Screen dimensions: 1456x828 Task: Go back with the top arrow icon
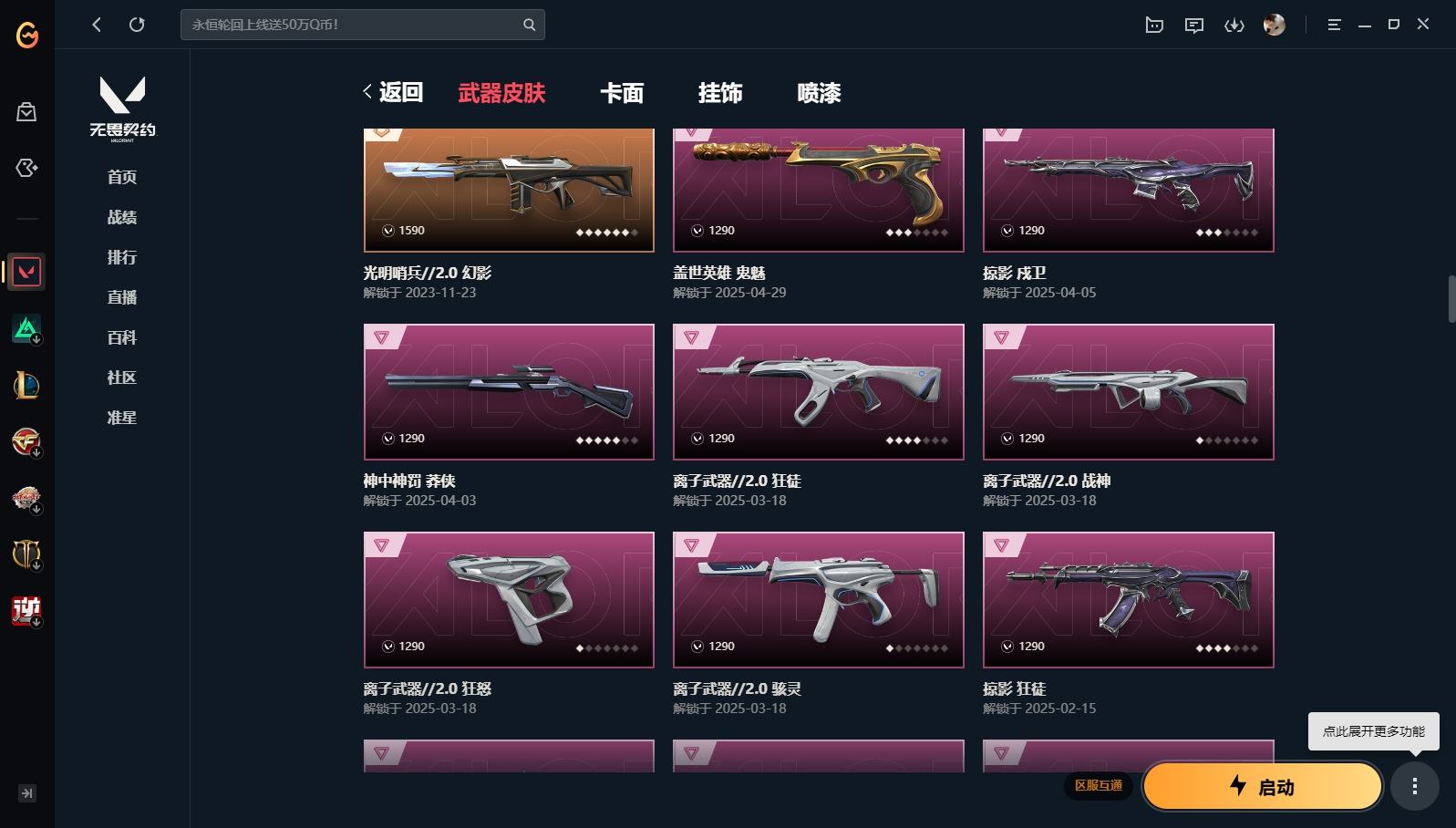click(x=97, y=25)
